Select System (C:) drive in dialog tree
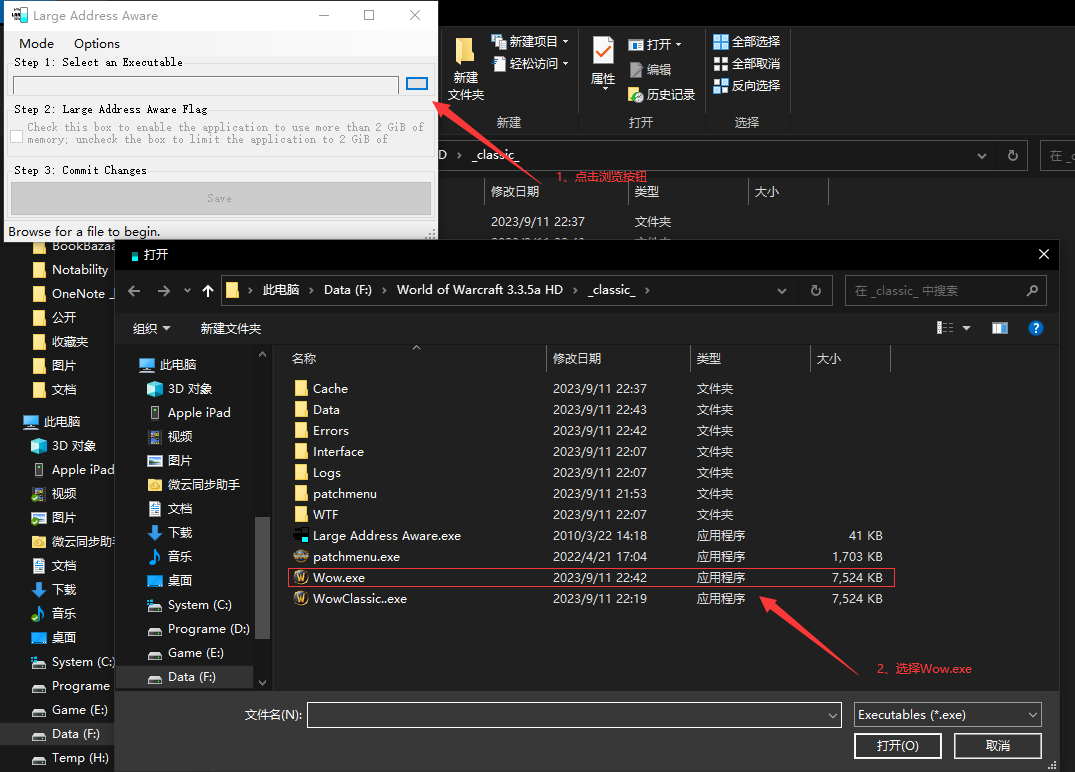The width and height of the screenshot is (1075, 772). tap(190, 605)
